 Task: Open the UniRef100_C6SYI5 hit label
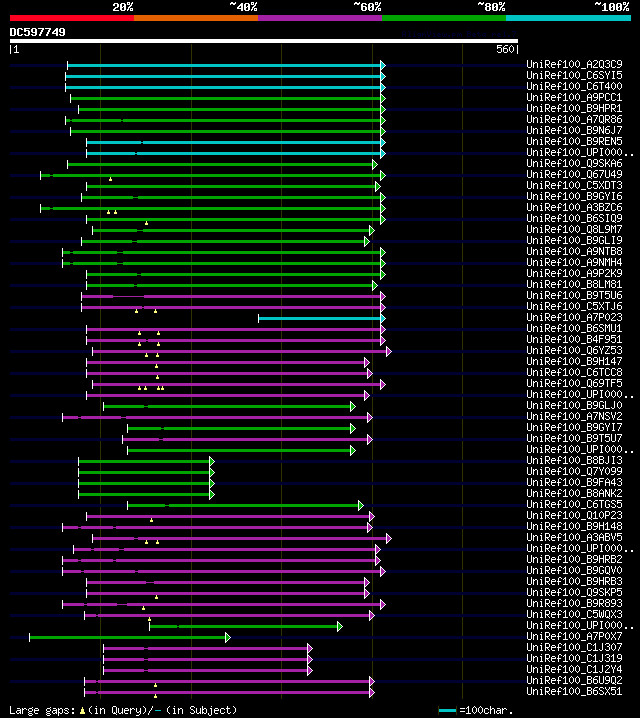coord(574,75)
